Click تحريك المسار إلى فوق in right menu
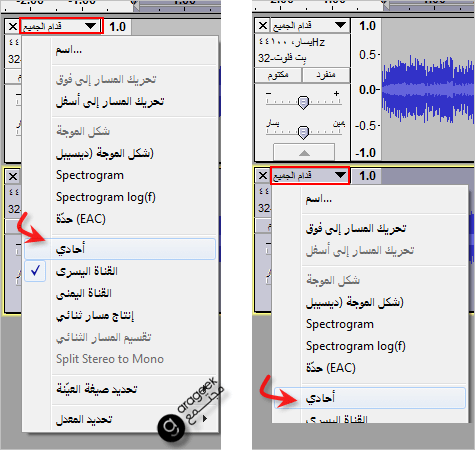The image size is (475, 450). point(356,229)
